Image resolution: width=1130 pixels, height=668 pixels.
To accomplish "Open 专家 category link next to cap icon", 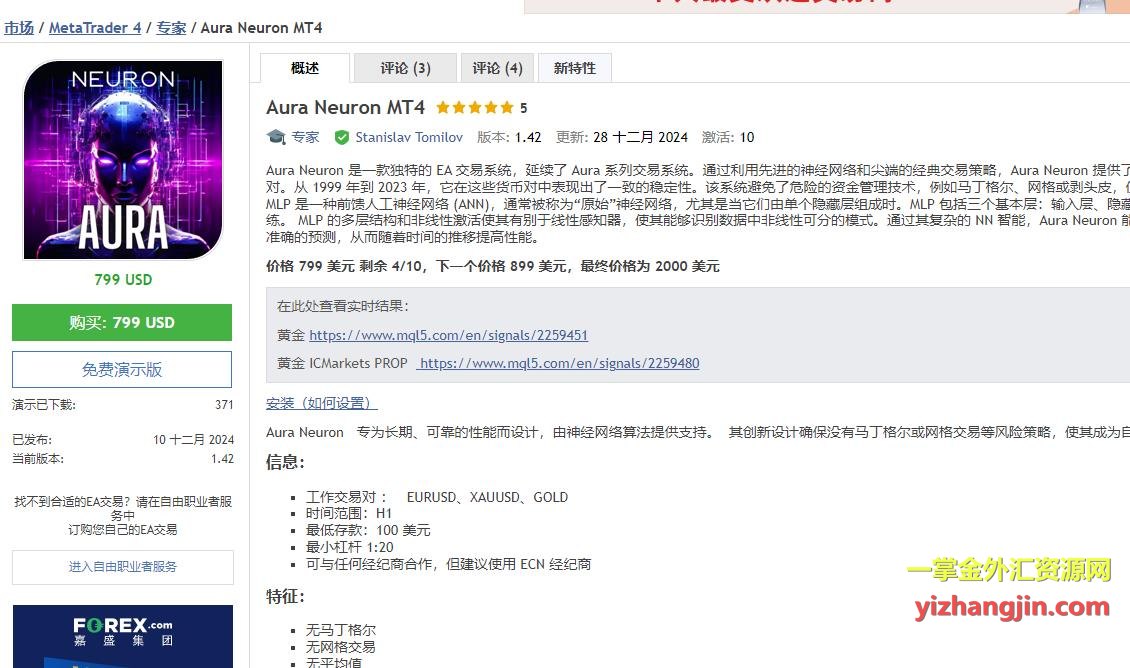I will click(x=305, y=137).
